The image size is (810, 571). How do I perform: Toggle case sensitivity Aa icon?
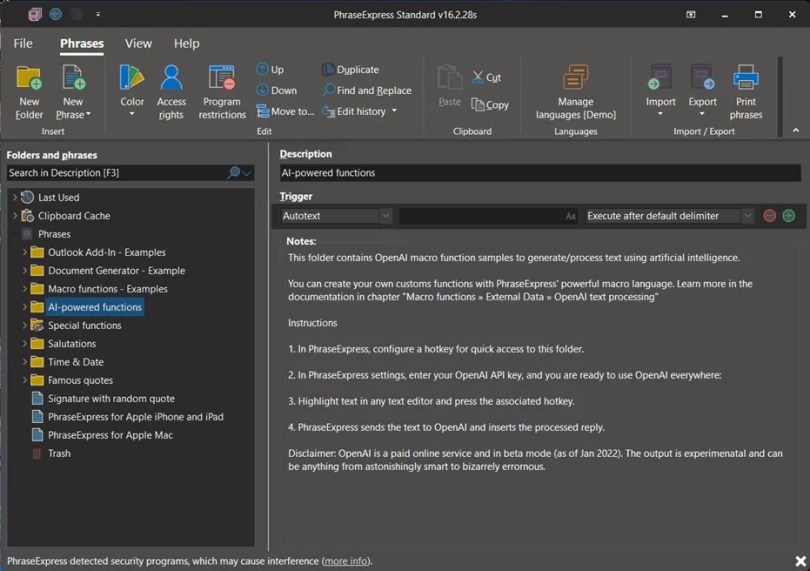pos(570,216)
